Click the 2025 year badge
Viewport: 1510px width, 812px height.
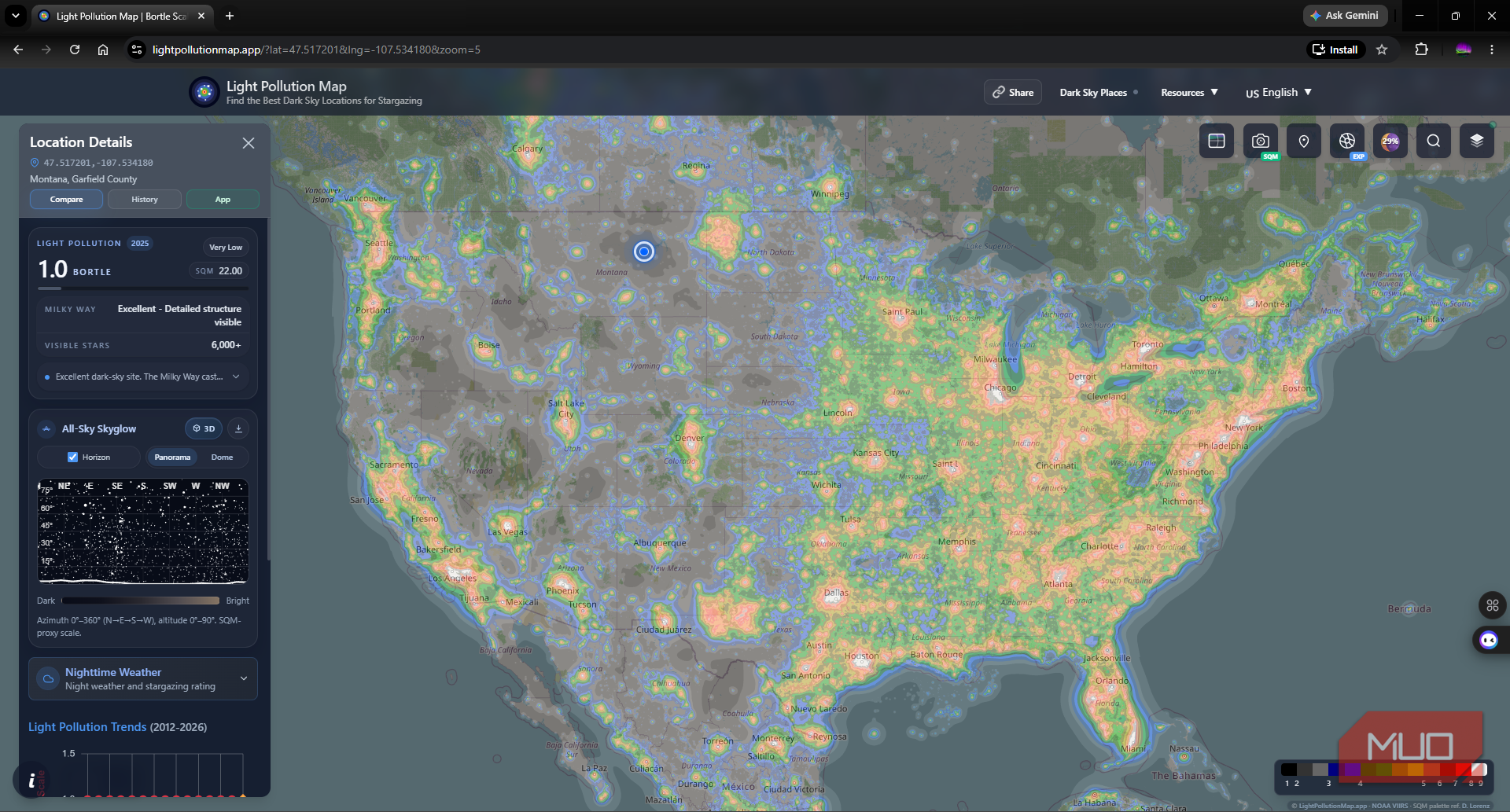click(x=140, y=243)
